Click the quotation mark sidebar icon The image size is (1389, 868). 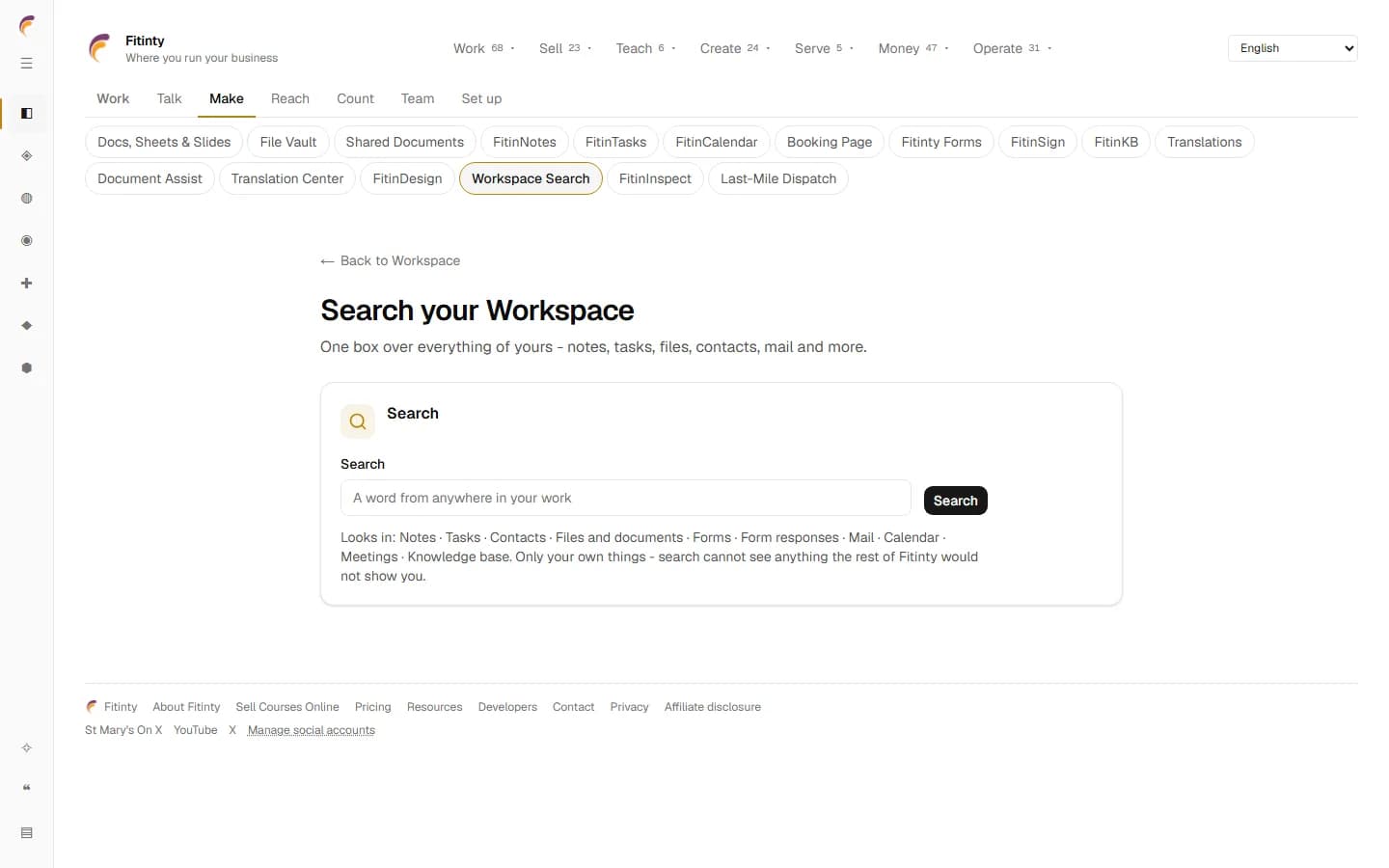pos(27,788)
